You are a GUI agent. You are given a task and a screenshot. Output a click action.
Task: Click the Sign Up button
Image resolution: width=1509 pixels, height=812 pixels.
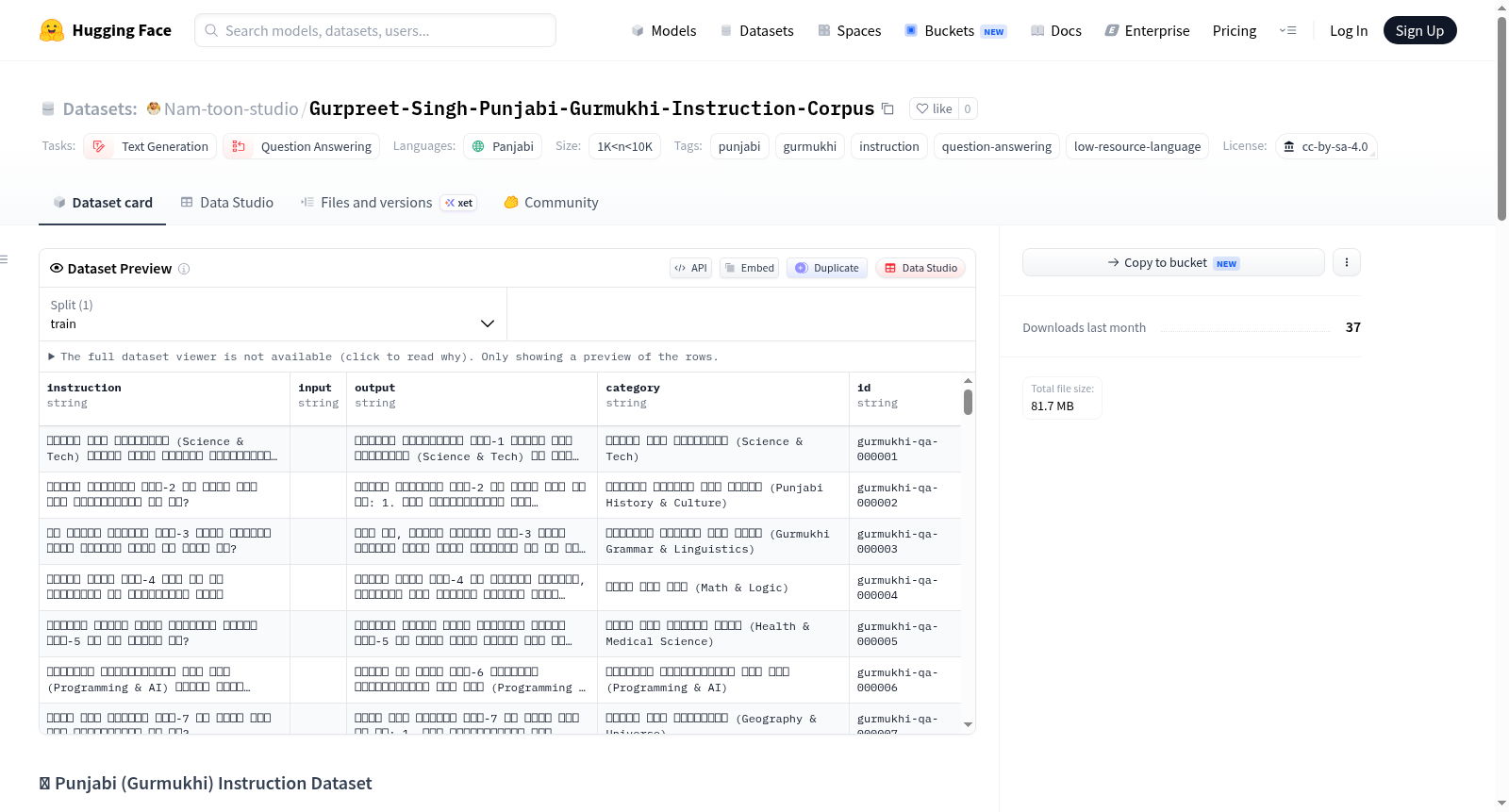click(x=1419, y=30)
